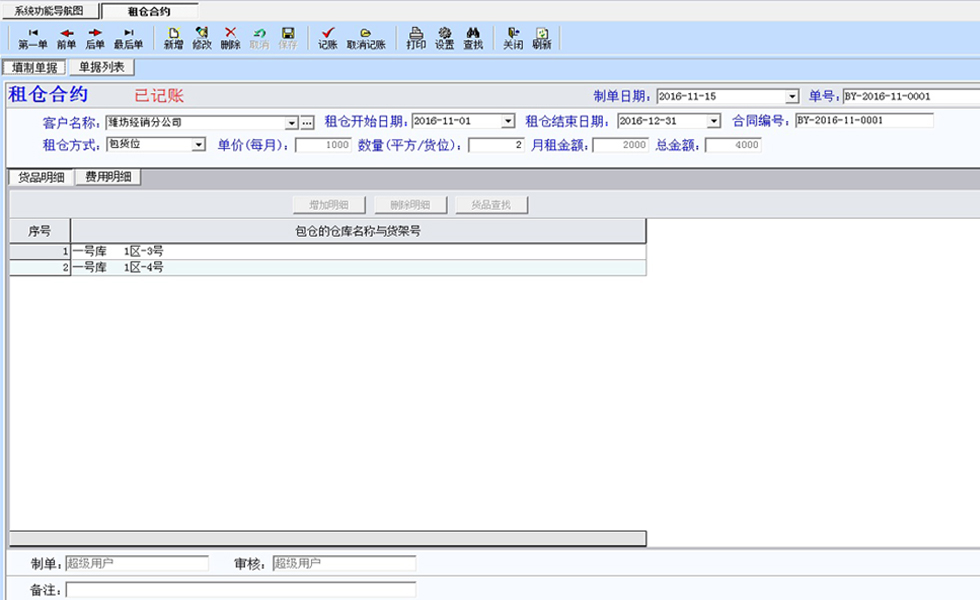The height and width of the screenshot is (600, 980).
Task: Go to first record with 第一单 icon
Action: point(32,38)
